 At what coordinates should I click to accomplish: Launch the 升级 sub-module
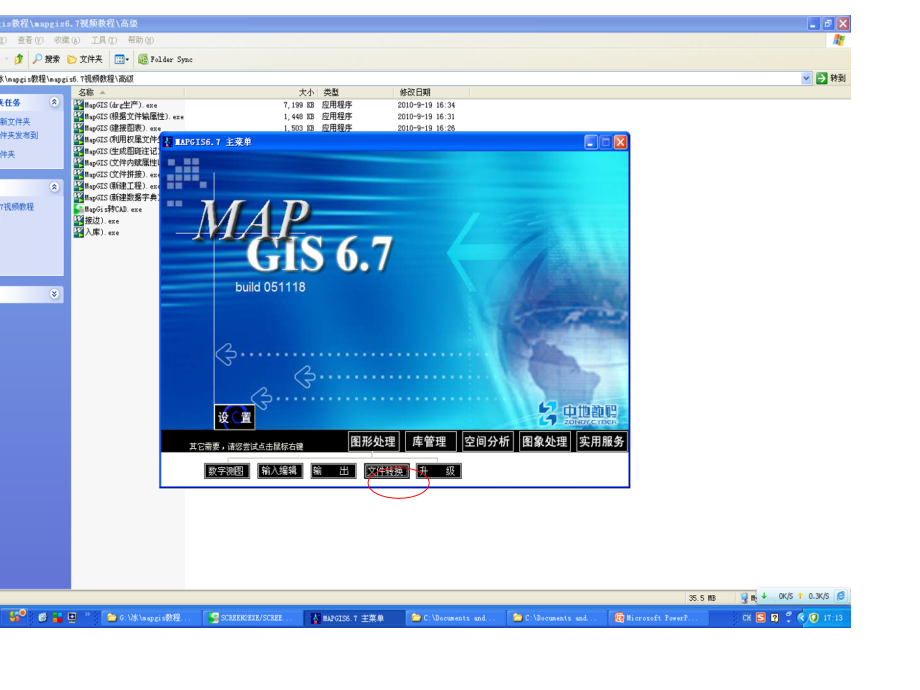coord(439,471)
